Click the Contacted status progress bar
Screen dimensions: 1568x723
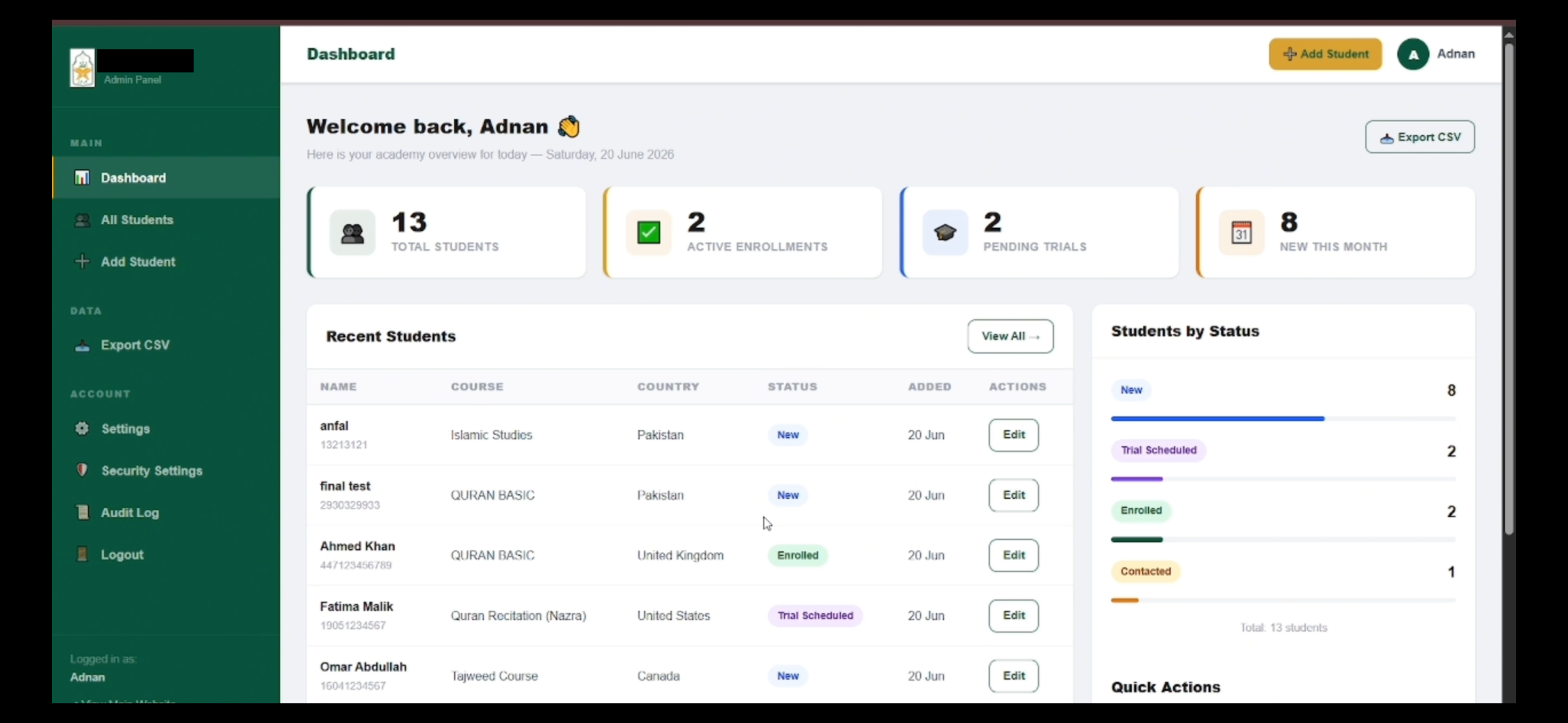(1283, 600)
